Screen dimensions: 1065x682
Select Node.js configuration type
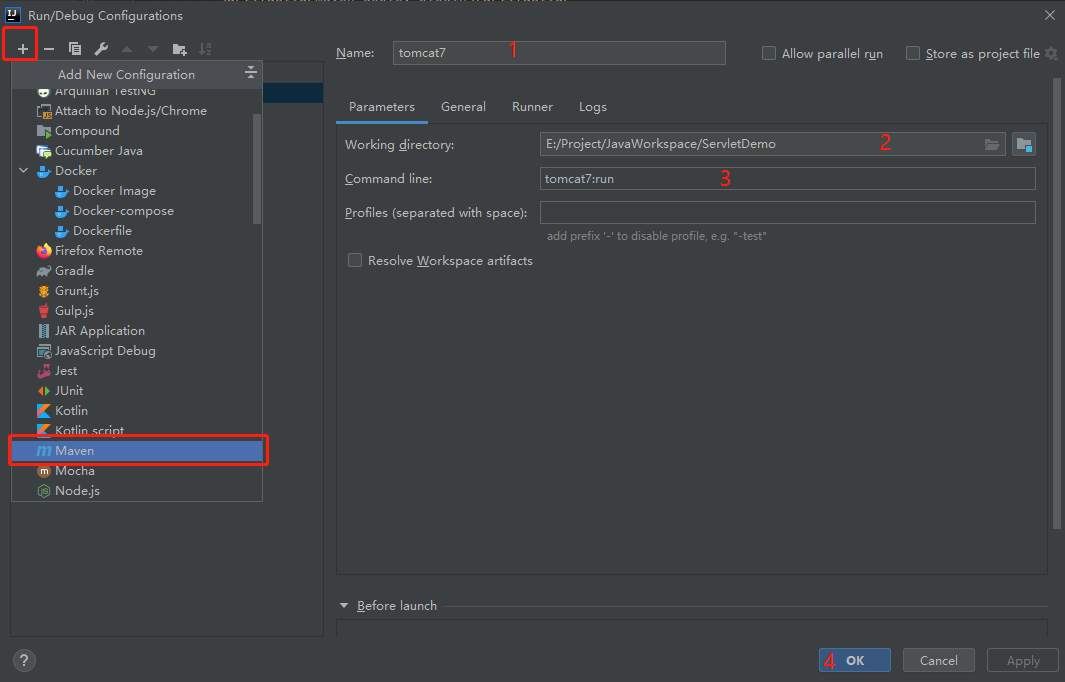coord(137,490)
